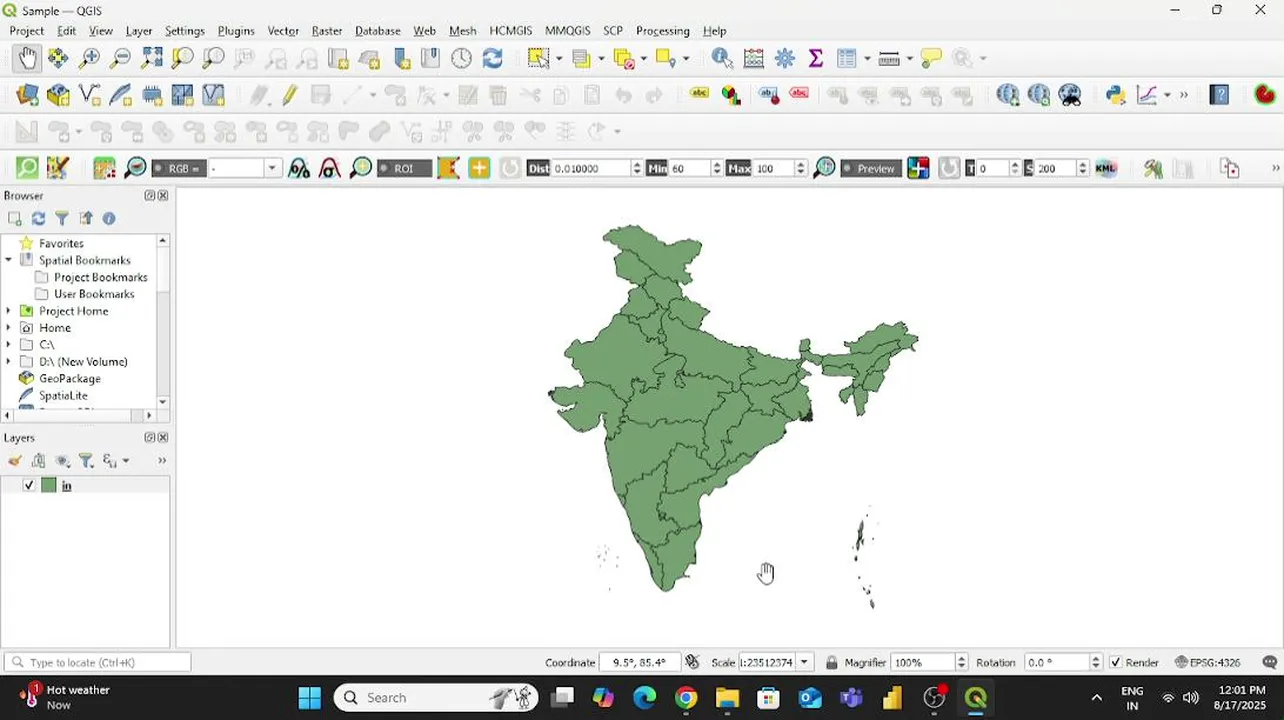Open the Project menu
Image resolution: width=1284 pixels, height=720 pixels.
[x=27, y=31]
